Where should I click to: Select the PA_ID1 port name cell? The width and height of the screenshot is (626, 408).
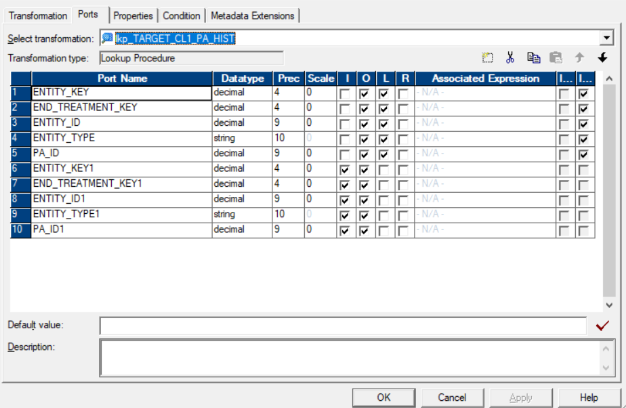coord(121,230)
